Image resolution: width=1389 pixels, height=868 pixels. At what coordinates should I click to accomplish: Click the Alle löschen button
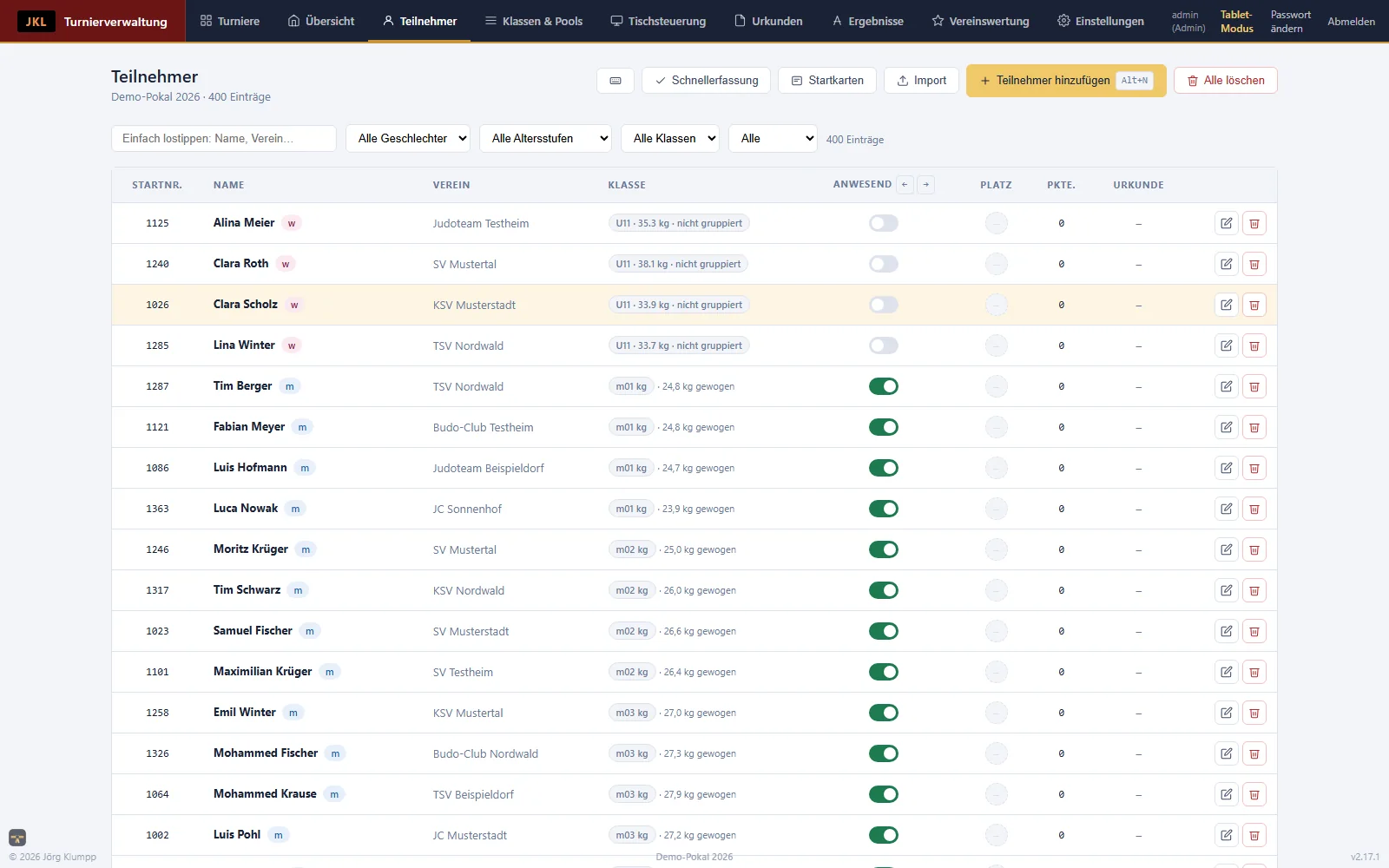[x=1226, y=81]
